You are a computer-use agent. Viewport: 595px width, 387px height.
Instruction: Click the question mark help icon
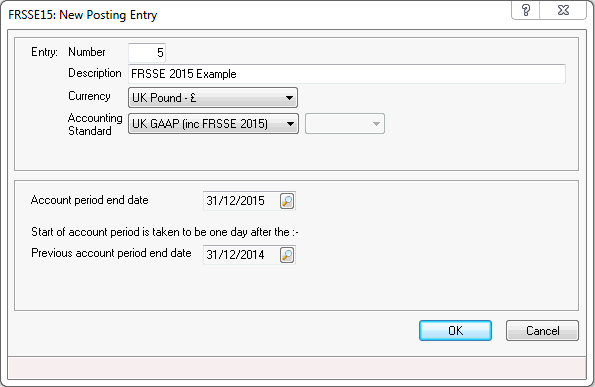(x=526, y=10)
